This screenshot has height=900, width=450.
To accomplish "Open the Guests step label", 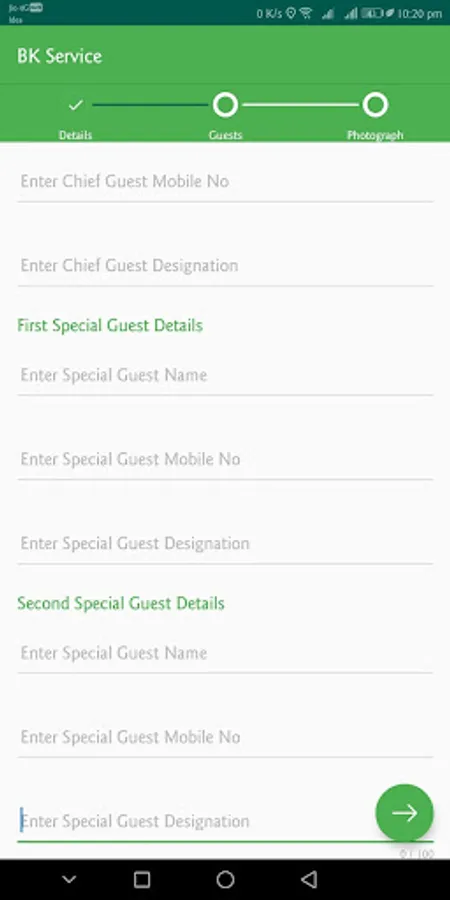I will [x=225, y=135].
